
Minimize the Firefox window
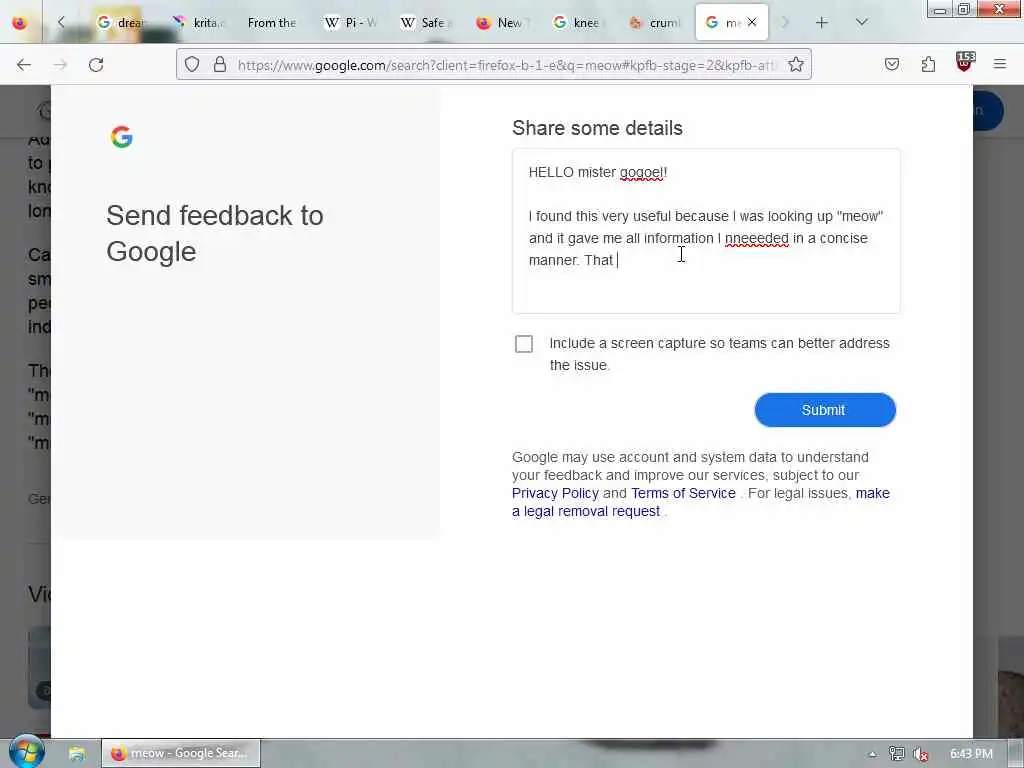[940, 10]
